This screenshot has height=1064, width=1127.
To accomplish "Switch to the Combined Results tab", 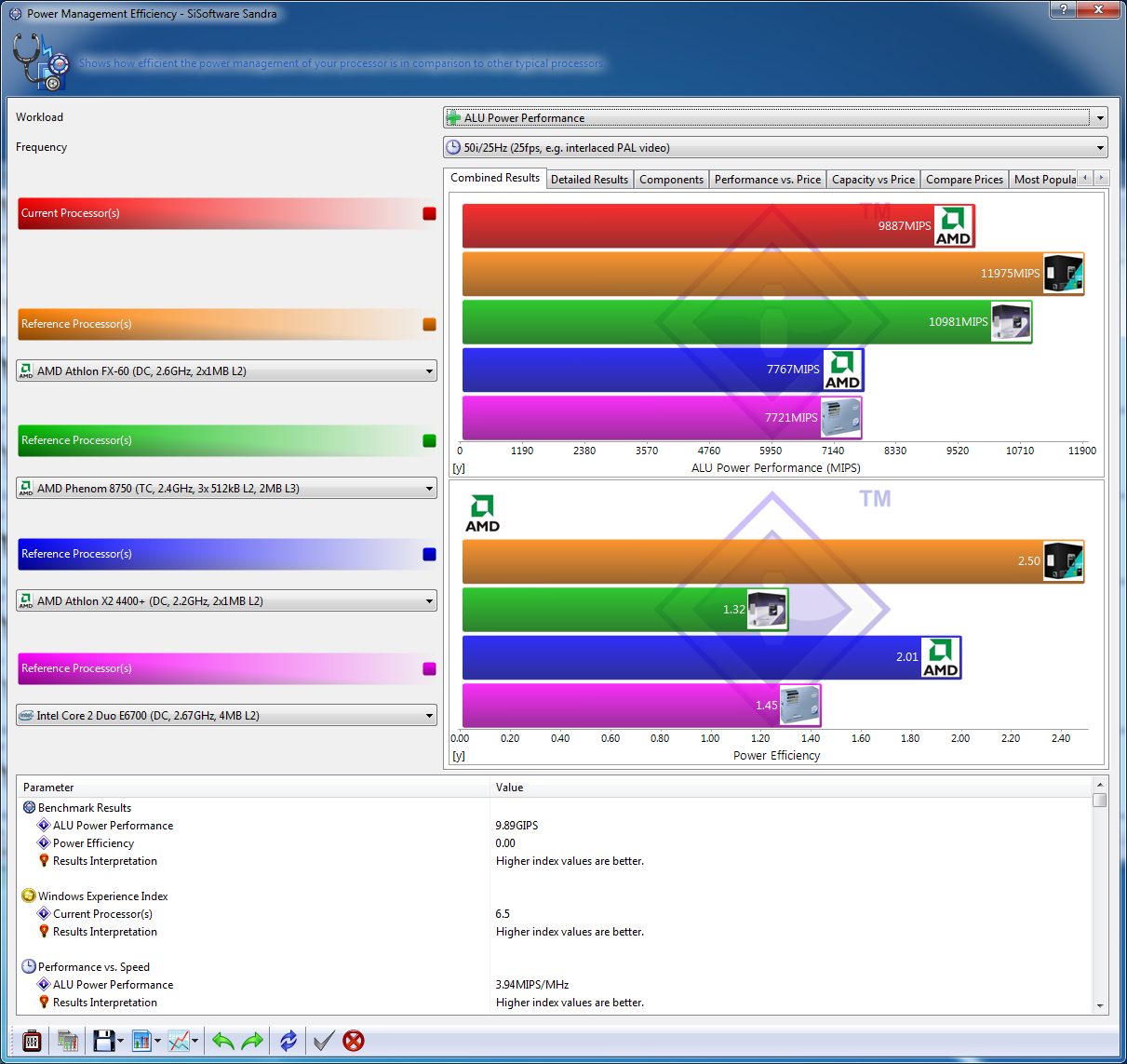I will tap(495, 178).
